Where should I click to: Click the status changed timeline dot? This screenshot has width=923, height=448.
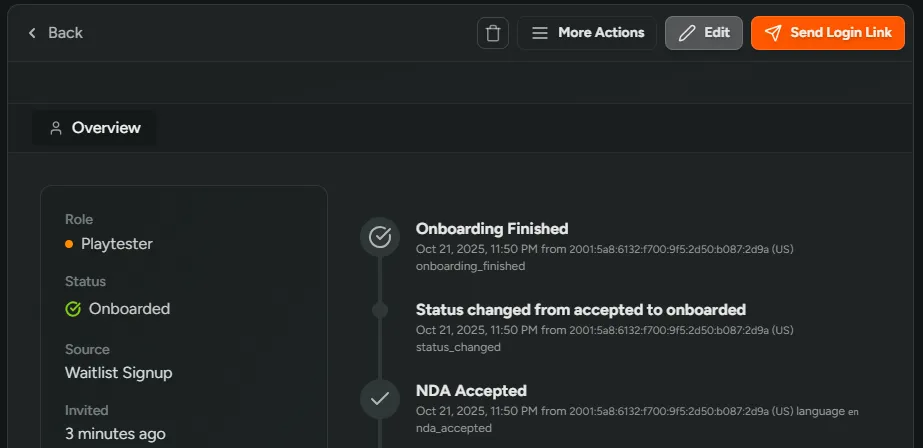tap(380, 310)
